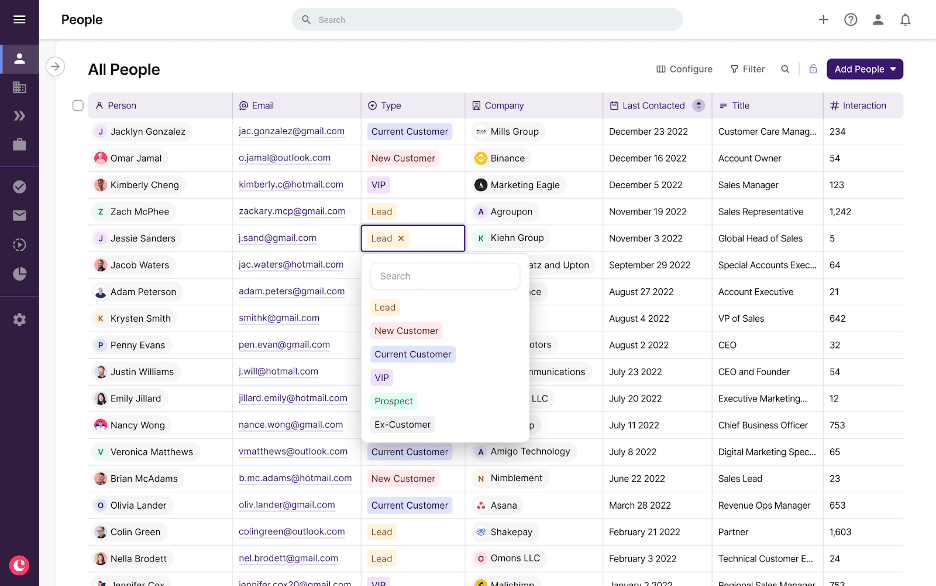
Task: Remove the Lead tag with the x
Action: [x=401, y=238]
